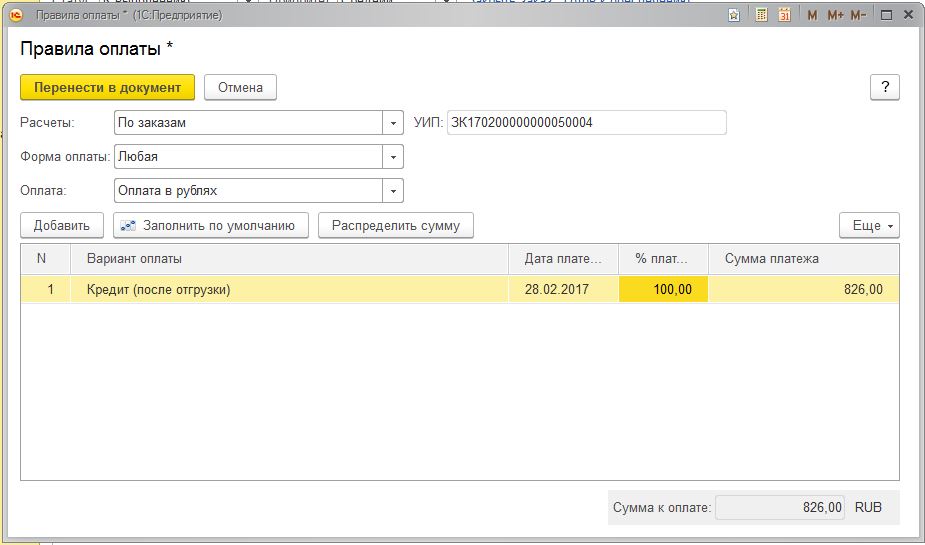Click Перенести в документ button
Viewport: 925px width, 545px height.
coord(107,87)
